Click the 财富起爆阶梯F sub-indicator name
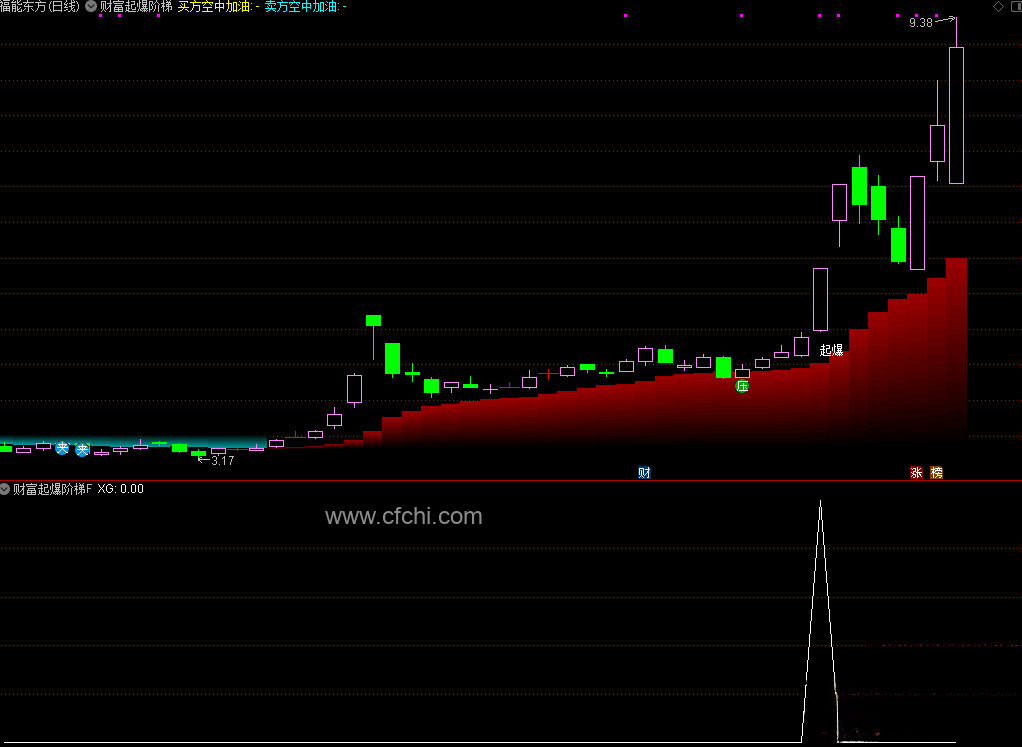 tap(53, 489)
